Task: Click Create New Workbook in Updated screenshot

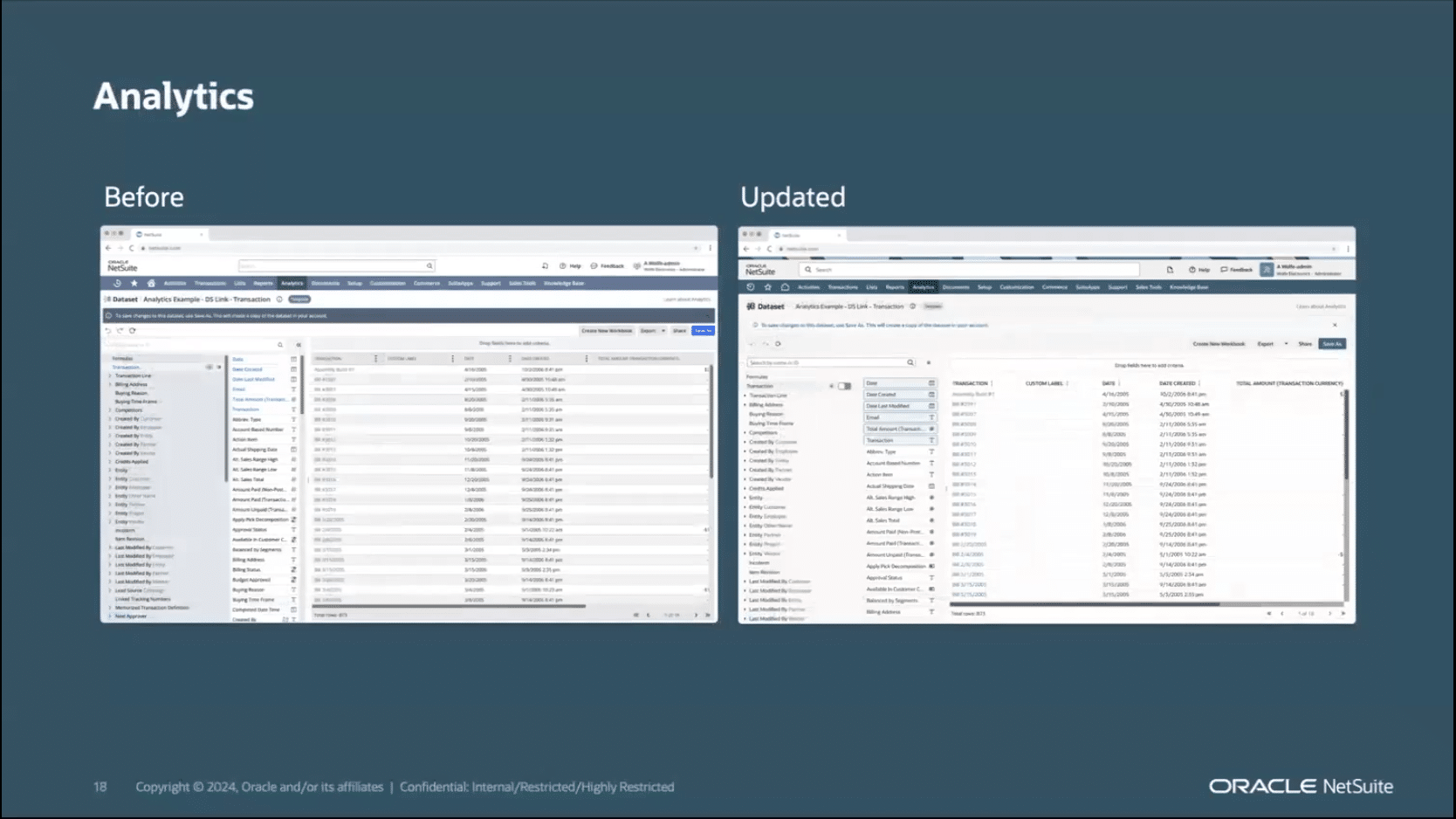Action: [1219, 344]
